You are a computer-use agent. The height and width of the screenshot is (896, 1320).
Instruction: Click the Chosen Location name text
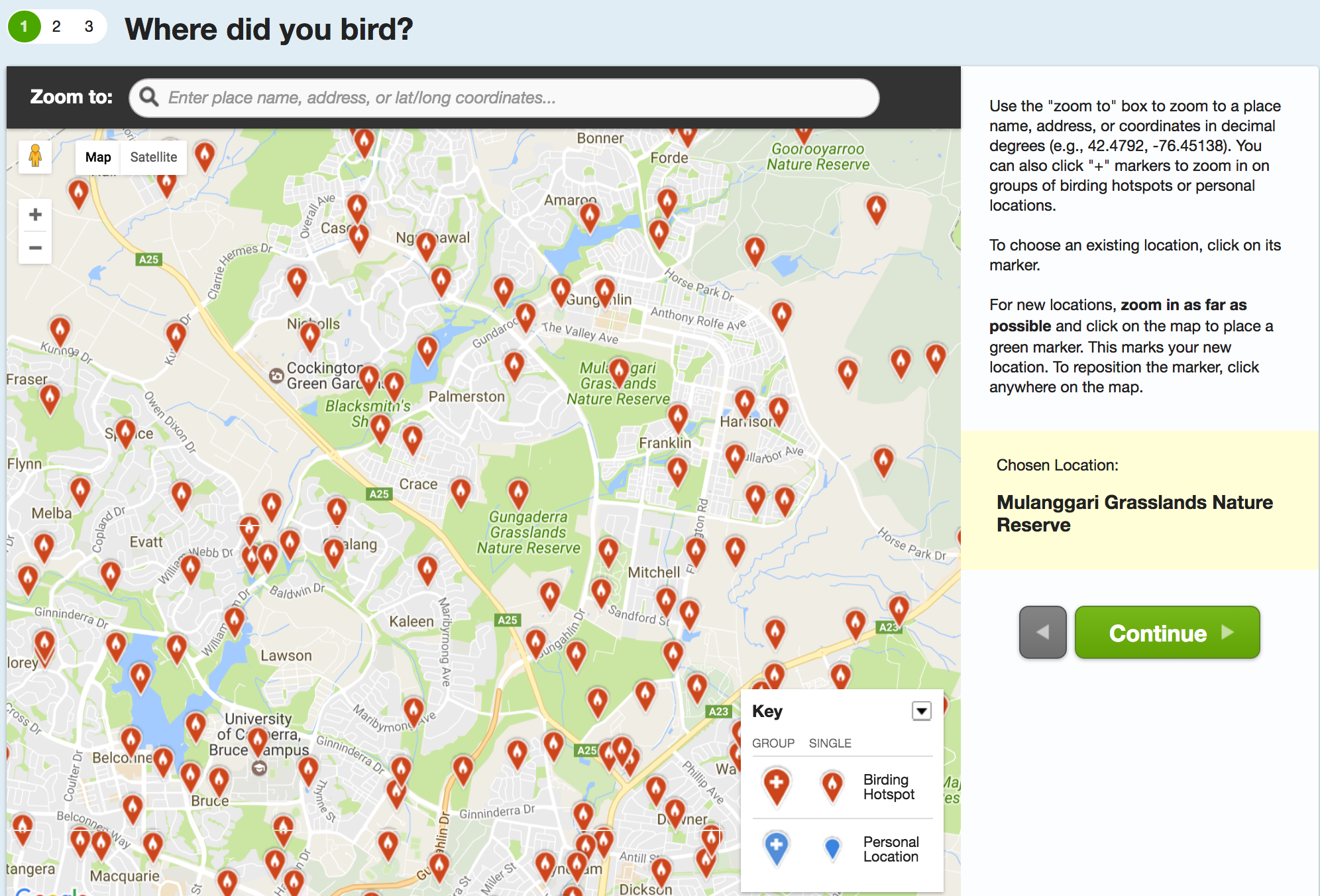(x=1134, y=514)
